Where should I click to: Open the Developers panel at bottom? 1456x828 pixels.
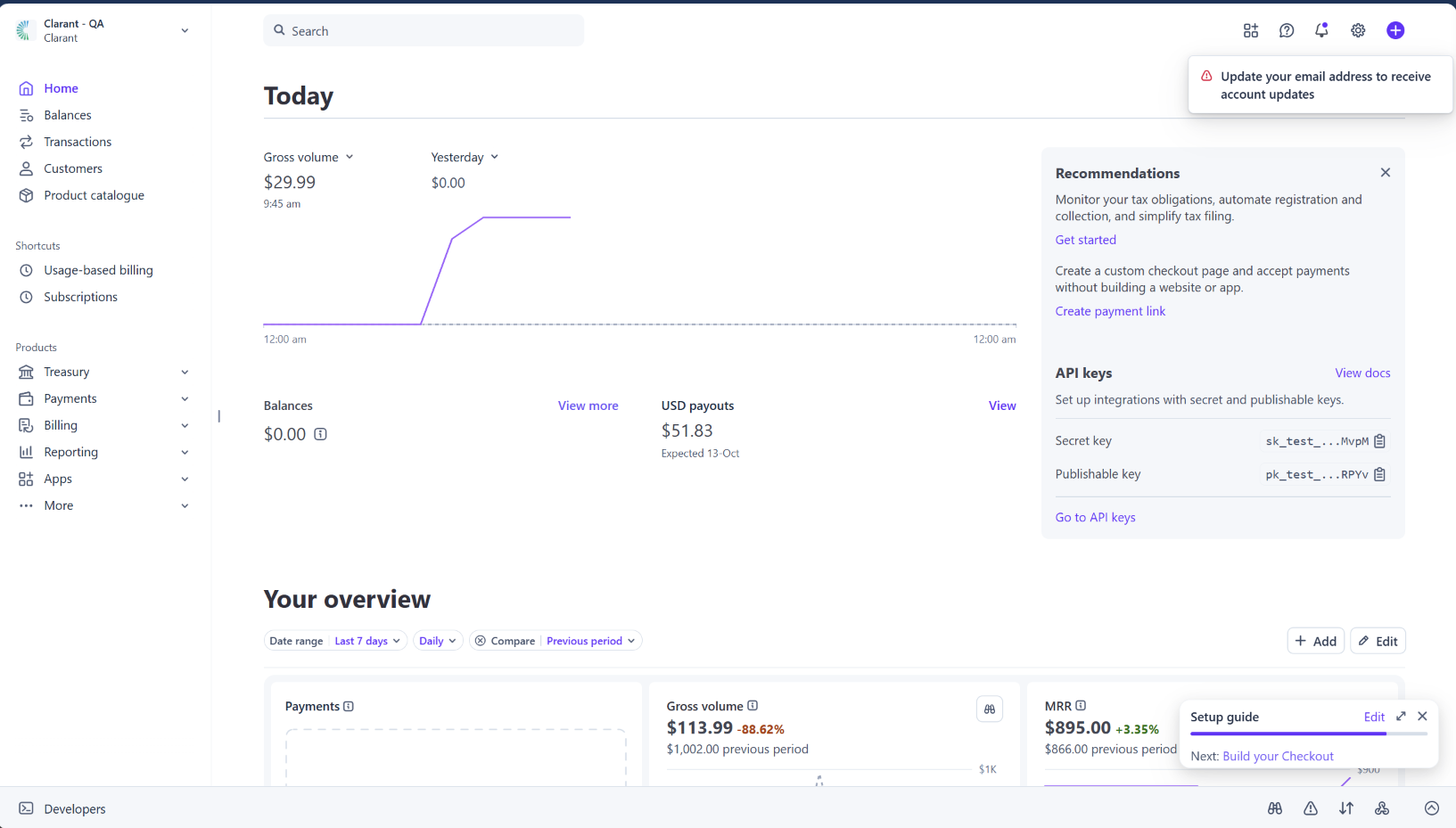[62, 808]
